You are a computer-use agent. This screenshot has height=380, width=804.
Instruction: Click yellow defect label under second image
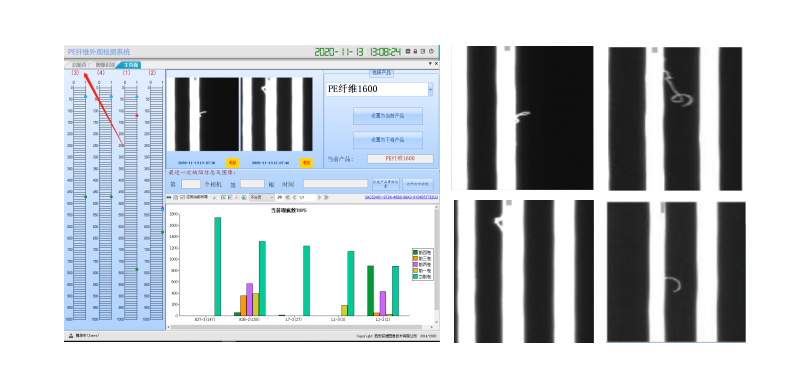pos(306,162)
